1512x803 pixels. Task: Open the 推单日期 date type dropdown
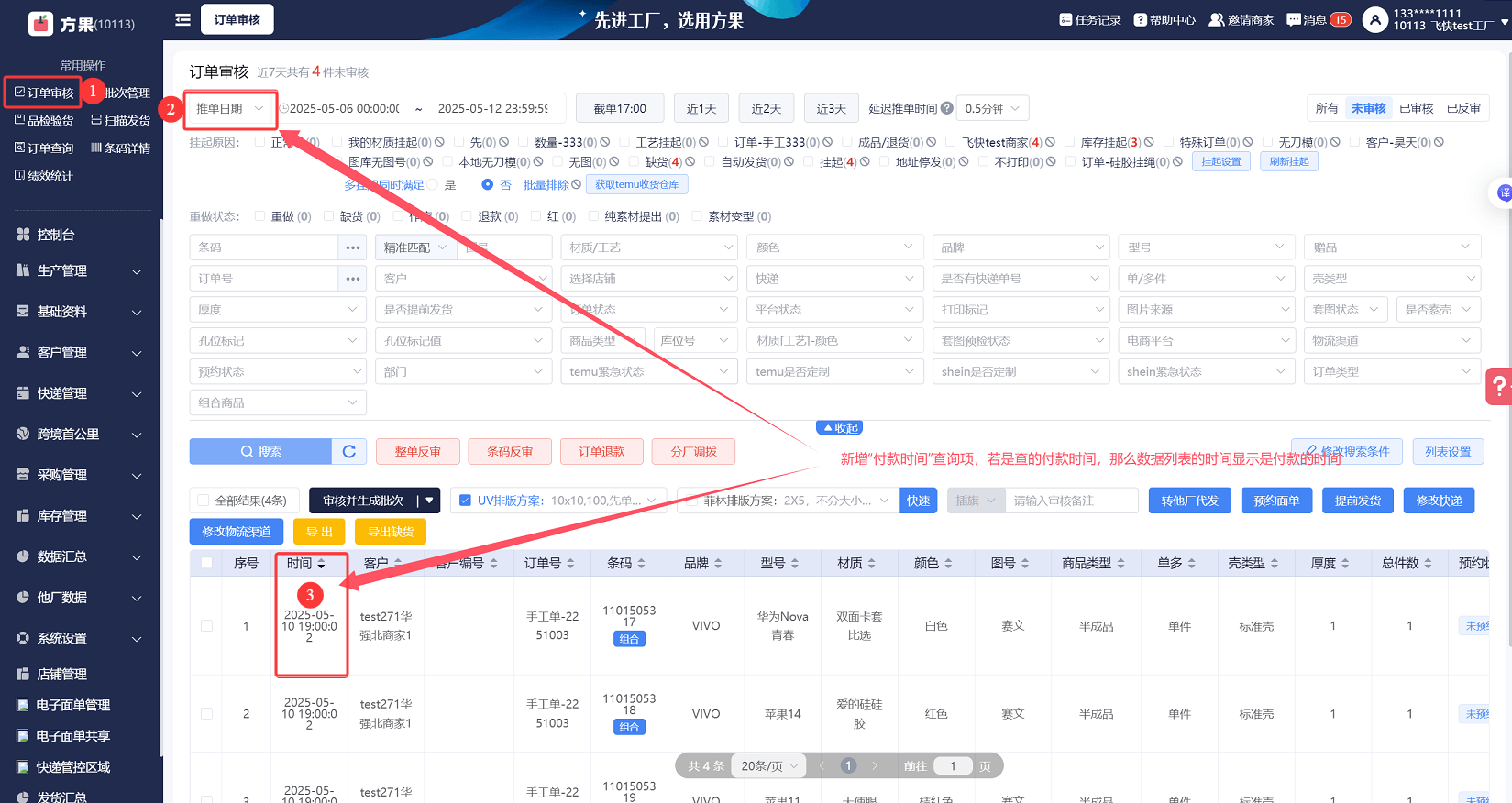(x=230, y=108)
